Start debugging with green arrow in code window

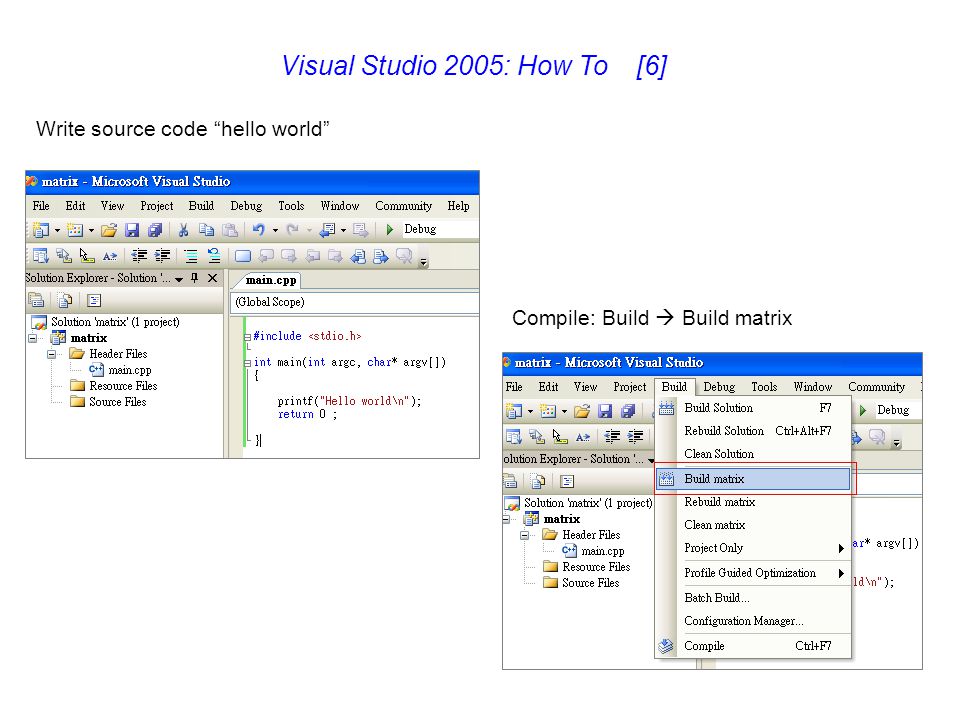389,230
